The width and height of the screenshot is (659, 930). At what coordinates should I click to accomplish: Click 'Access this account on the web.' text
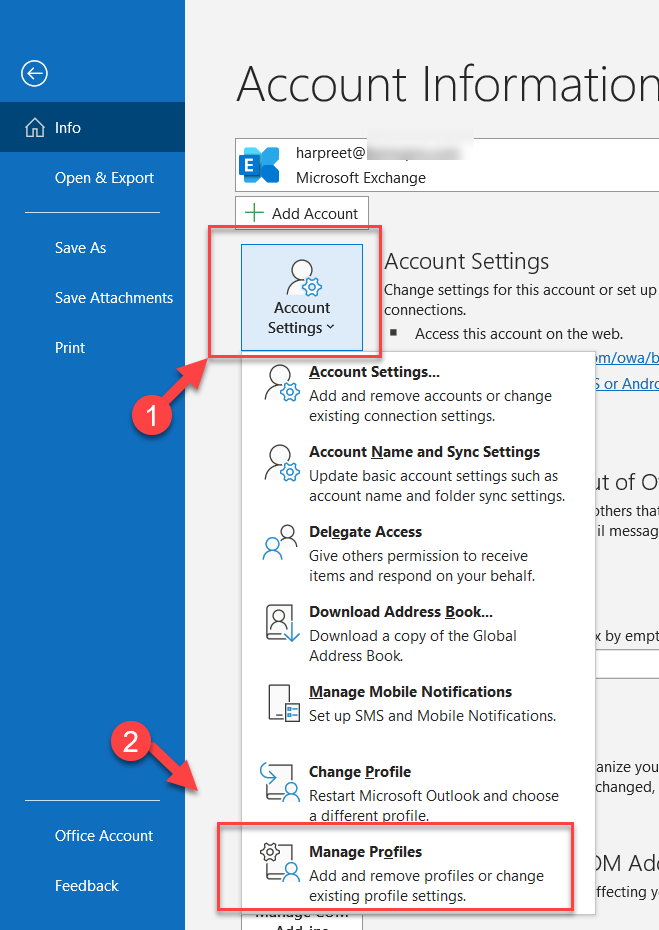coord(519,333)
